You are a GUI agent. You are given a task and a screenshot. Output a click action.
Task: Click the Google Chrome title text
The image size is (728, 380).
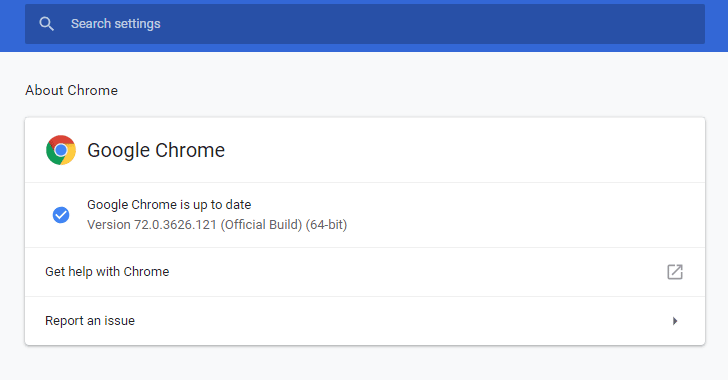pyautogui.click(x=156, y=150)
